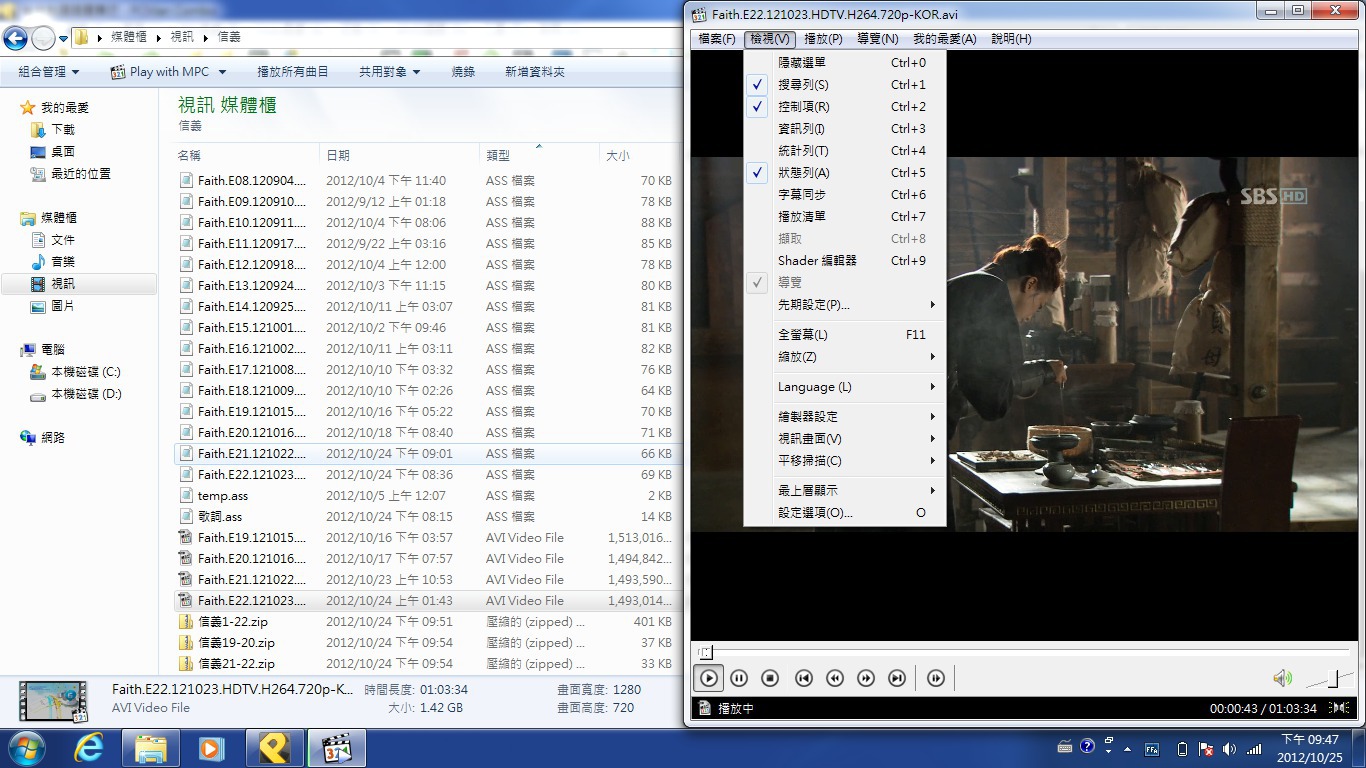Skip to previous file button in player

803,678
